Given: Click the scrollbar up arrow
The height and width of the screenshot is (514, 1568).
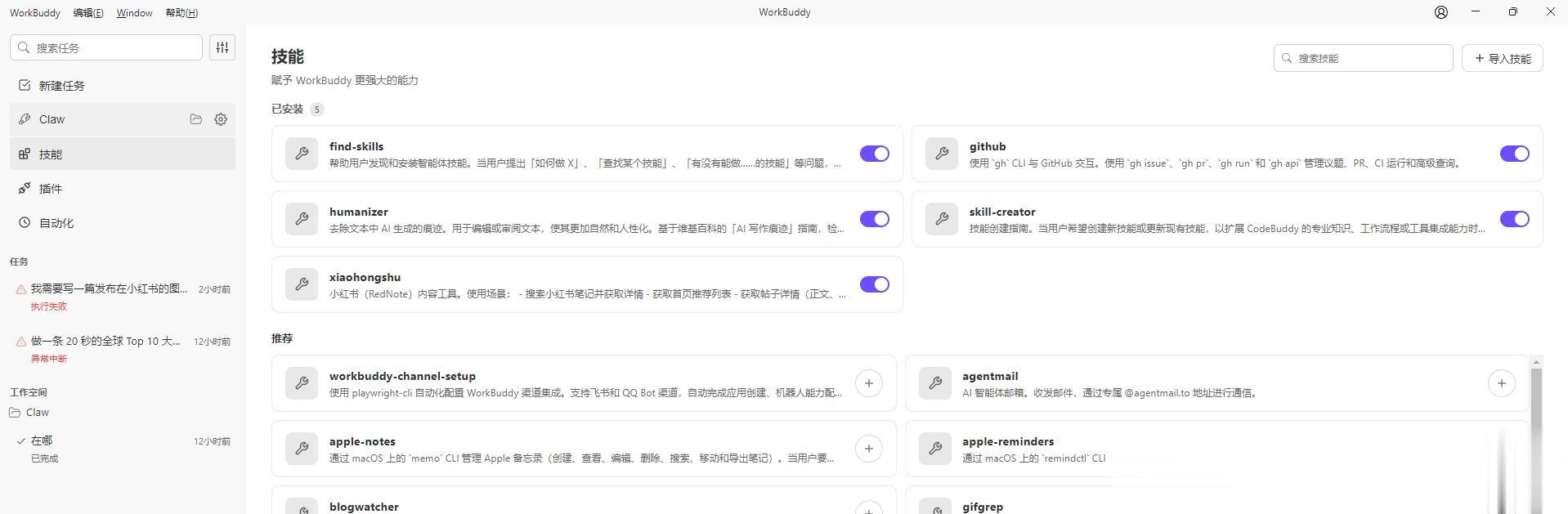Looking at the screenshot, I should pos(1536,362).
